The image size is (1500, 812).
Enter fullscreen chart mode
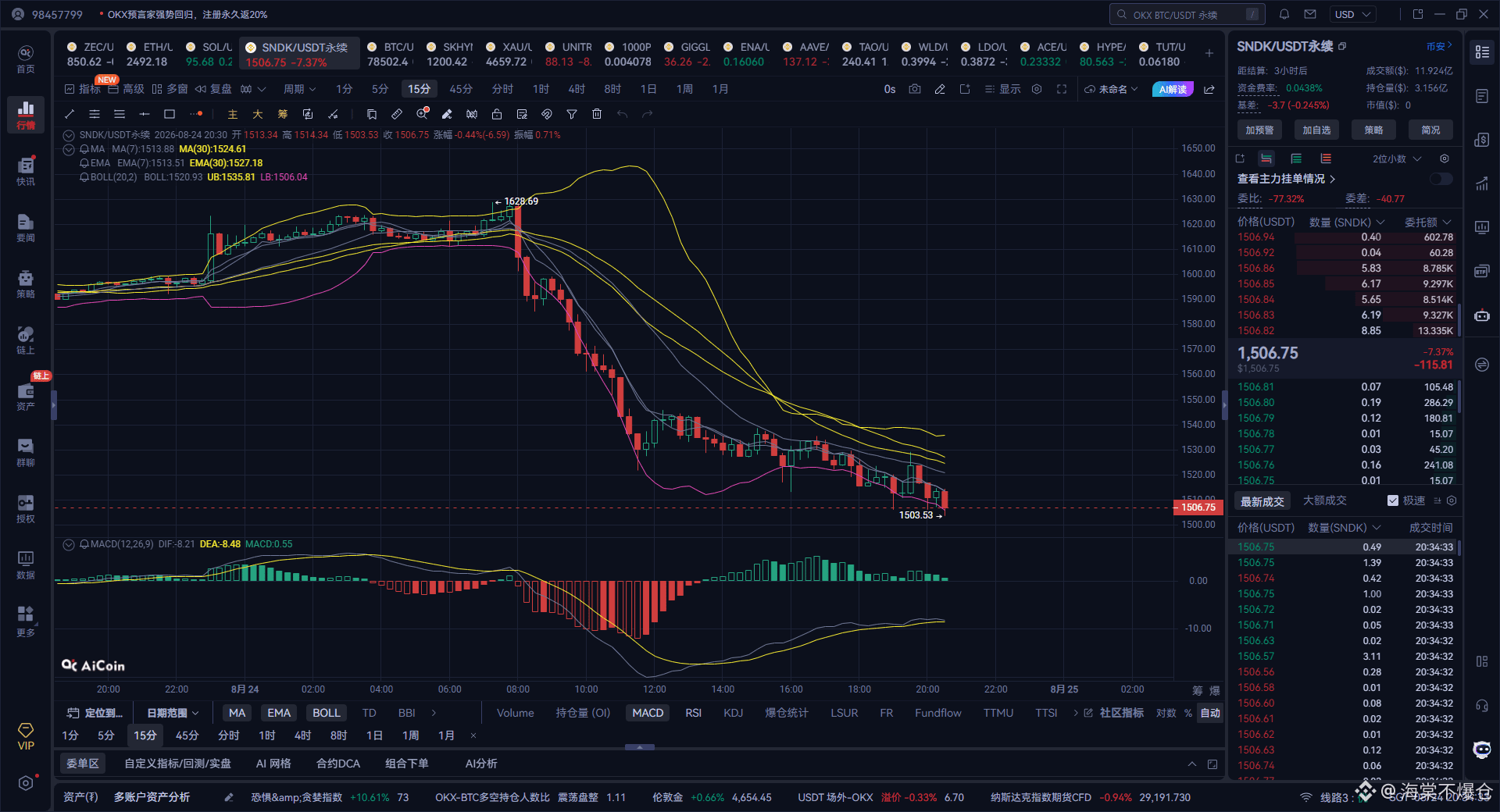(x=1062, y=89)
